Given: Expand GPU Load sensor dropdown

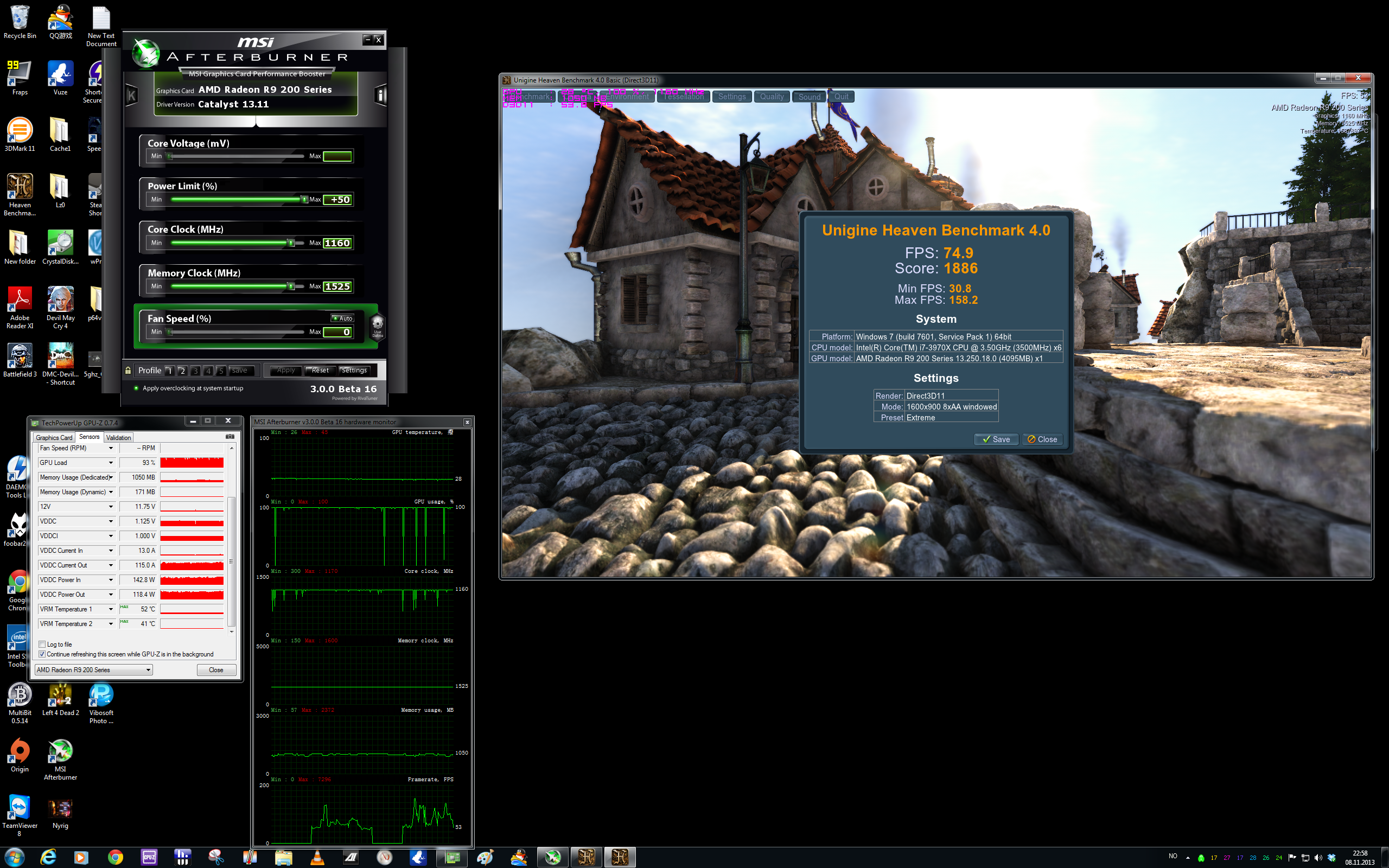Looking at the screenshot, I should click(111, 463).
